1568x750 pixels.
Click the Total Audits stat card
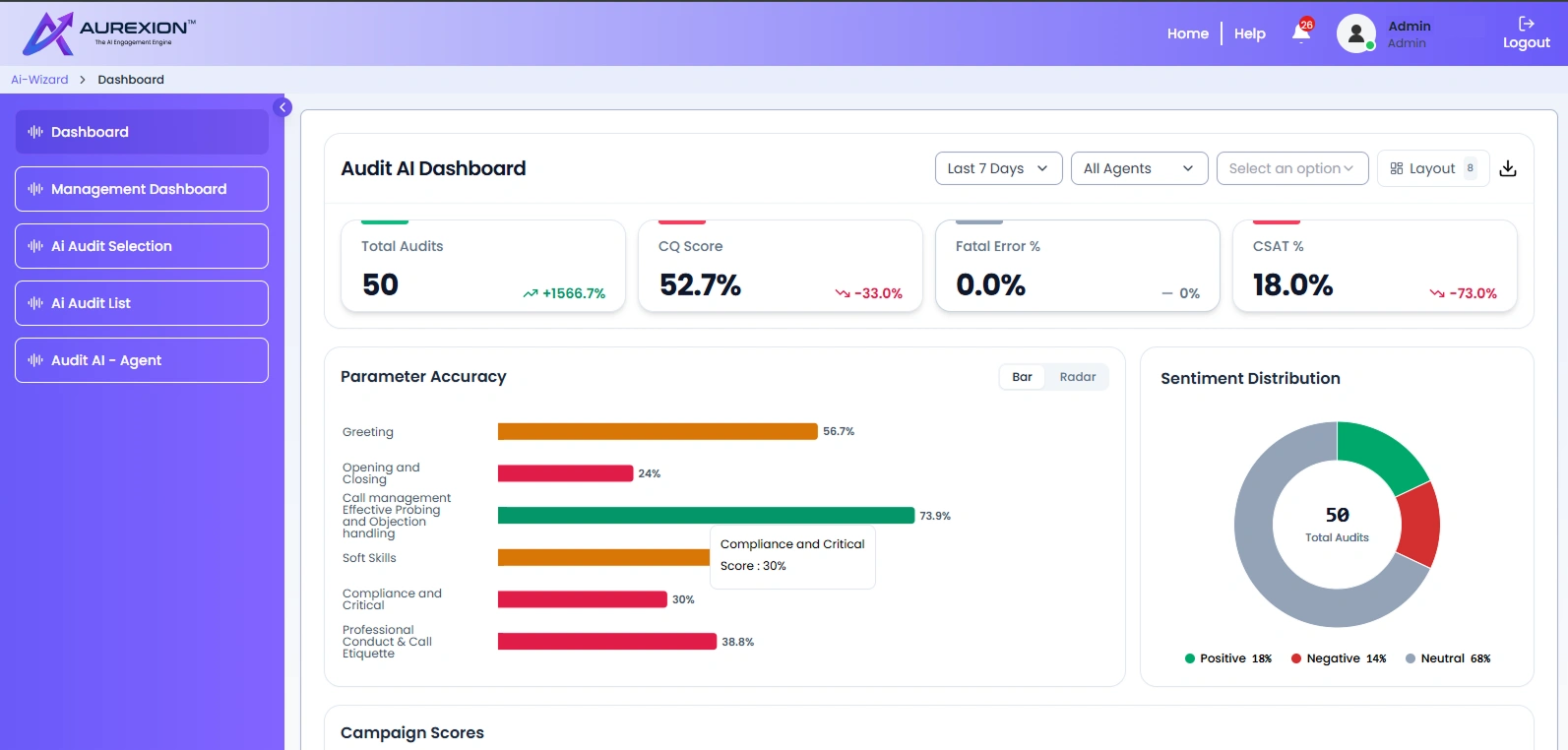(x=483, y=266)
